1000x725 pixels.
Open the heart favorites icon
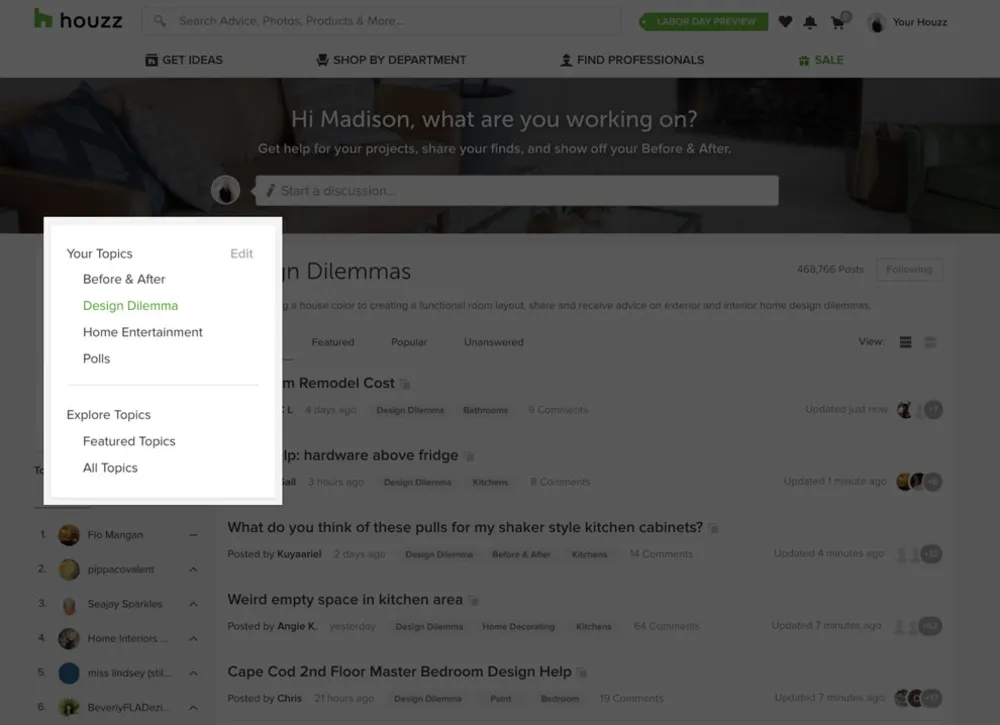click(785, 22)
